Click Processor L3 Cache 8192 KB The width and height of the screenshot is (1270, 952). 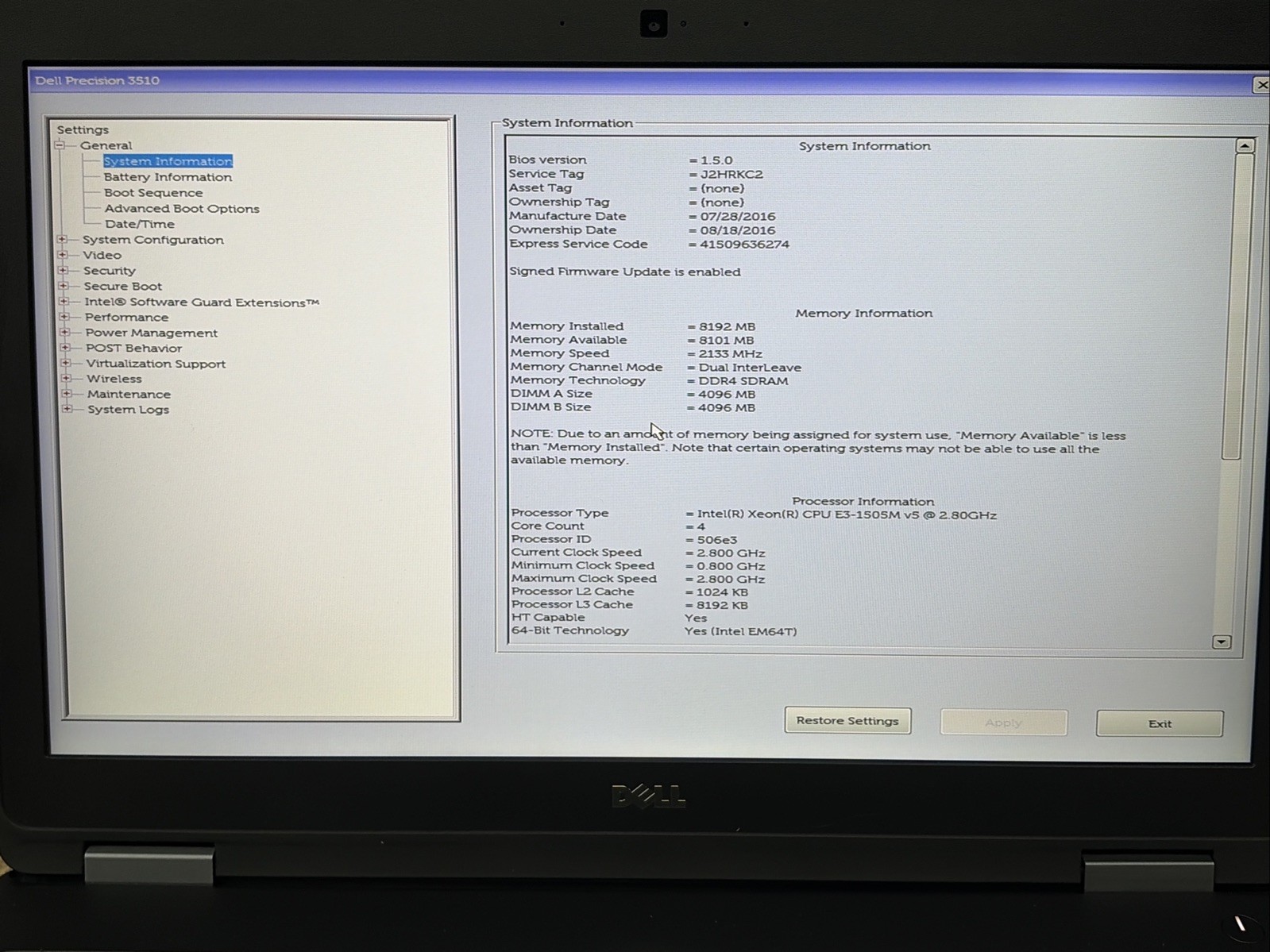pos(722,605)
